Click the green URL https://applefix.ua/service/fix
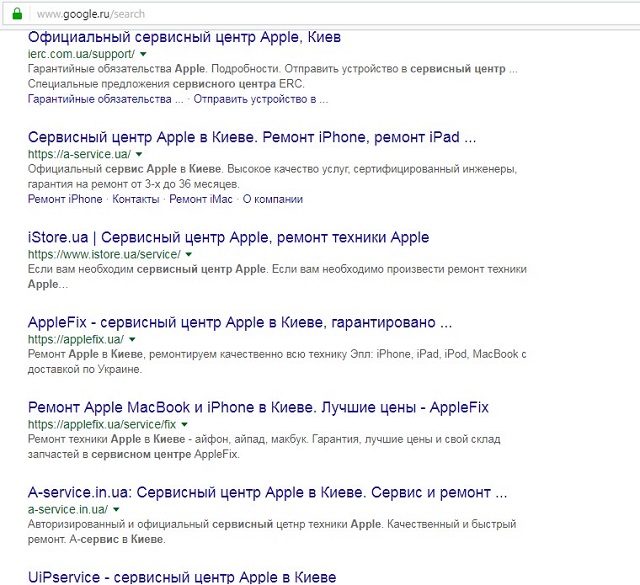The image size is (640, 585). click(x=102, y=425)
